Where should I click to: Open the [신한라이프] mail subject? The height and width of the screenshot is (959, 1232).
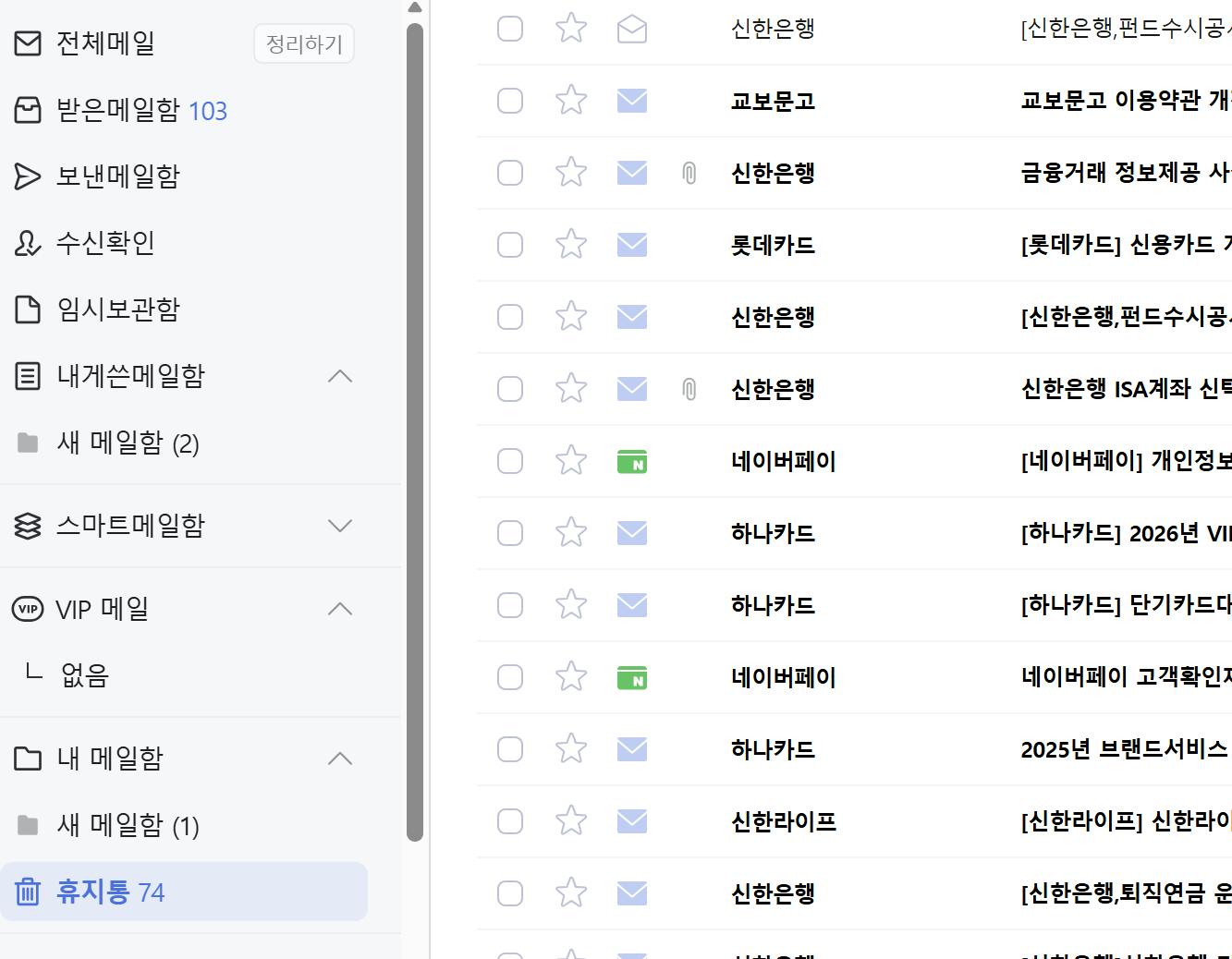click(1126, 821)
